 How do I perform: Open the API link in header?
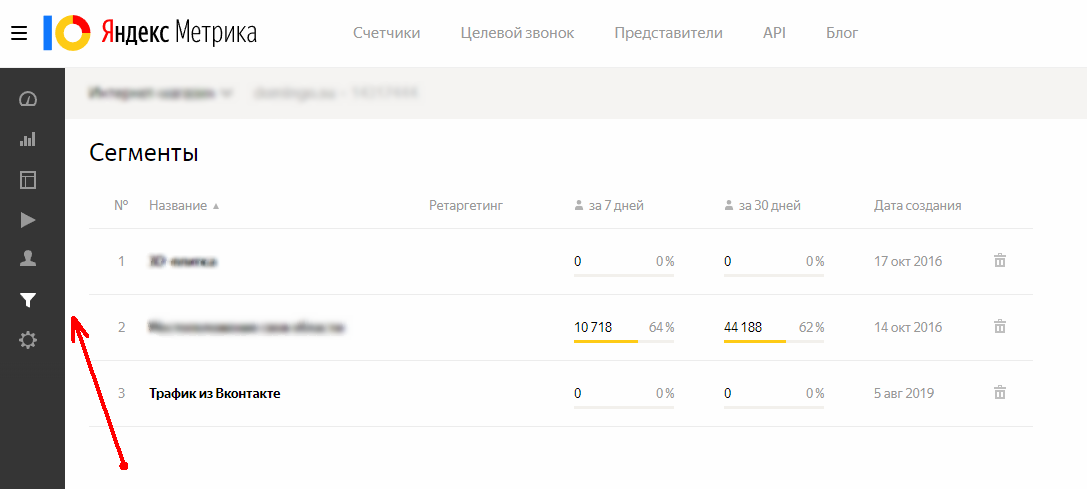tap(774, 33)
